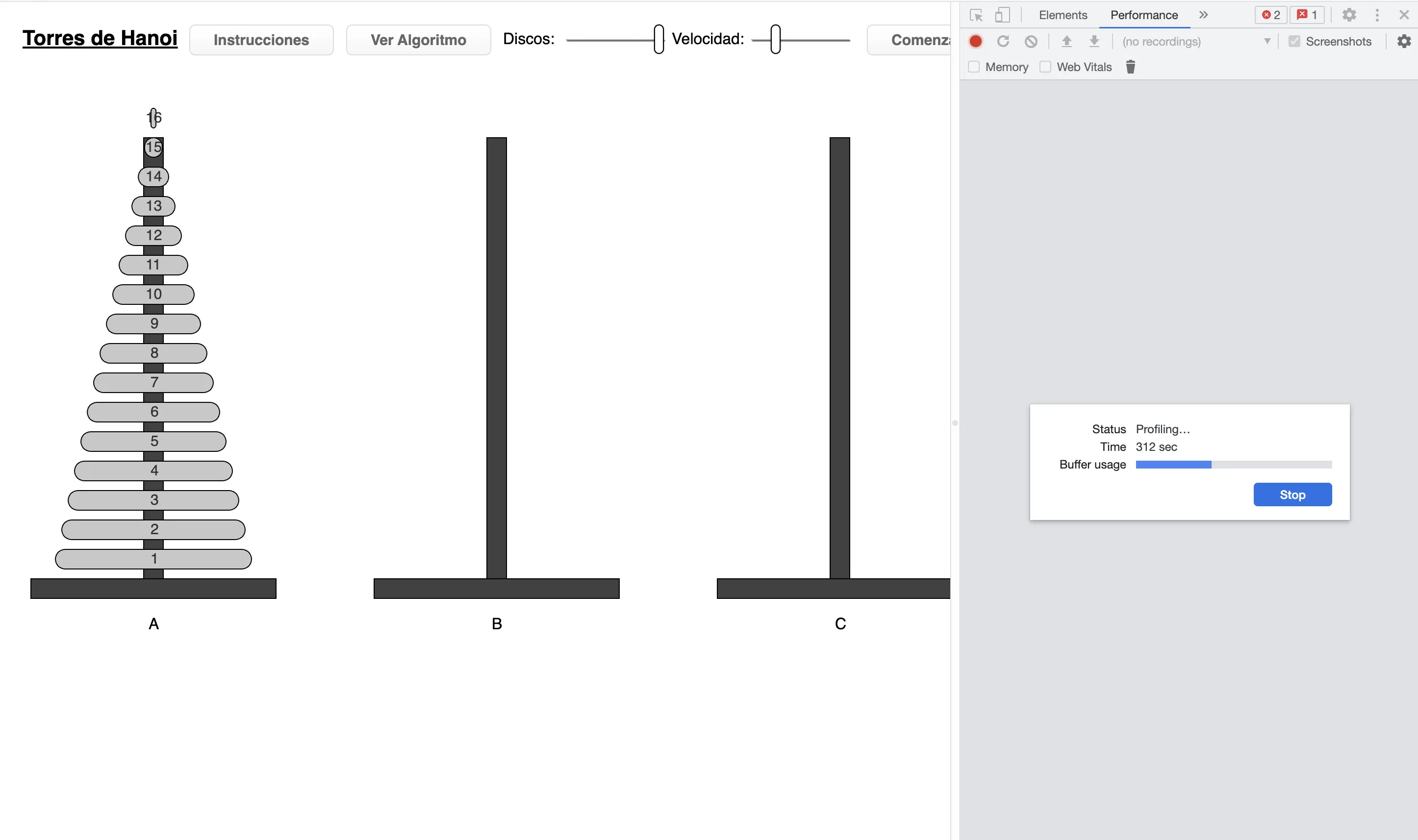Open the DevTools three-dot menu
This screenshot has width=1418, height=840.
tap(1377, 15)
